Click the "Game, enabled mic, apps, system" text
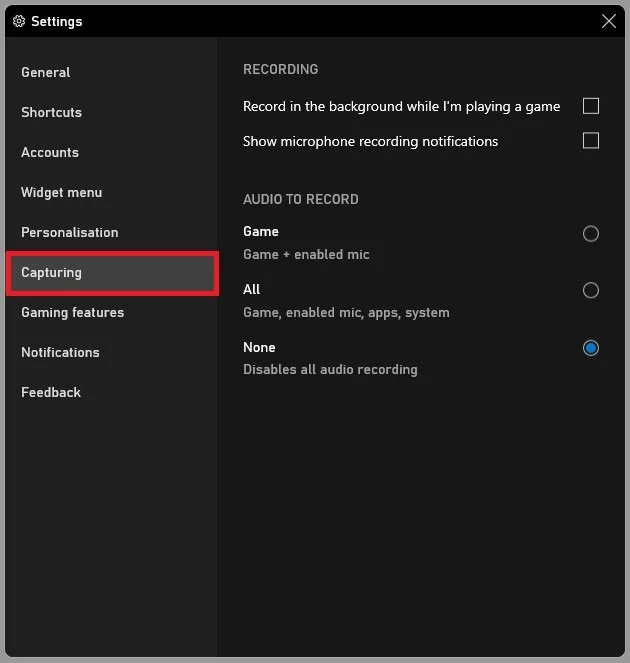The height and width of the screenshot is (663, 630). click(346, 312)
